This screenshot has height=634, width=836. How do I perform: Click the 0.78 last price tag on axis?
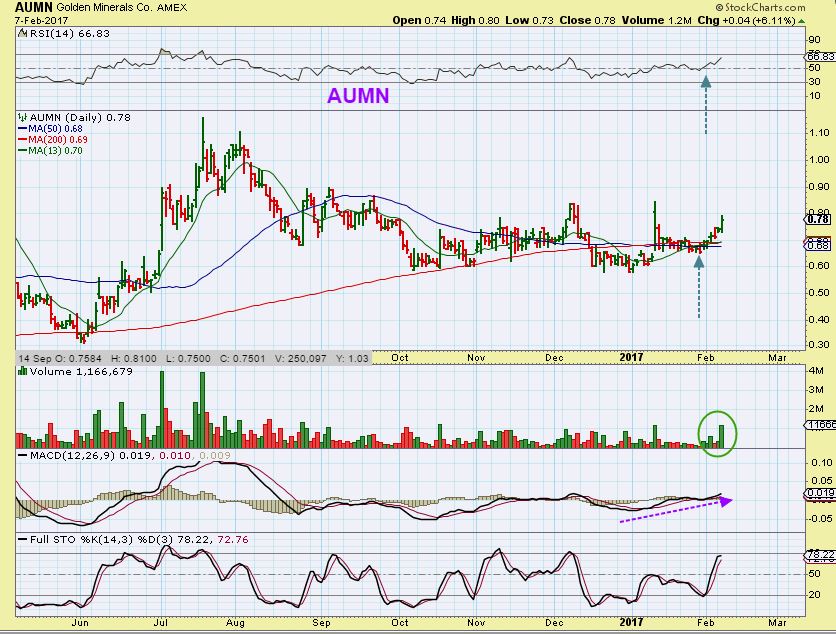(x=817, y=219)
